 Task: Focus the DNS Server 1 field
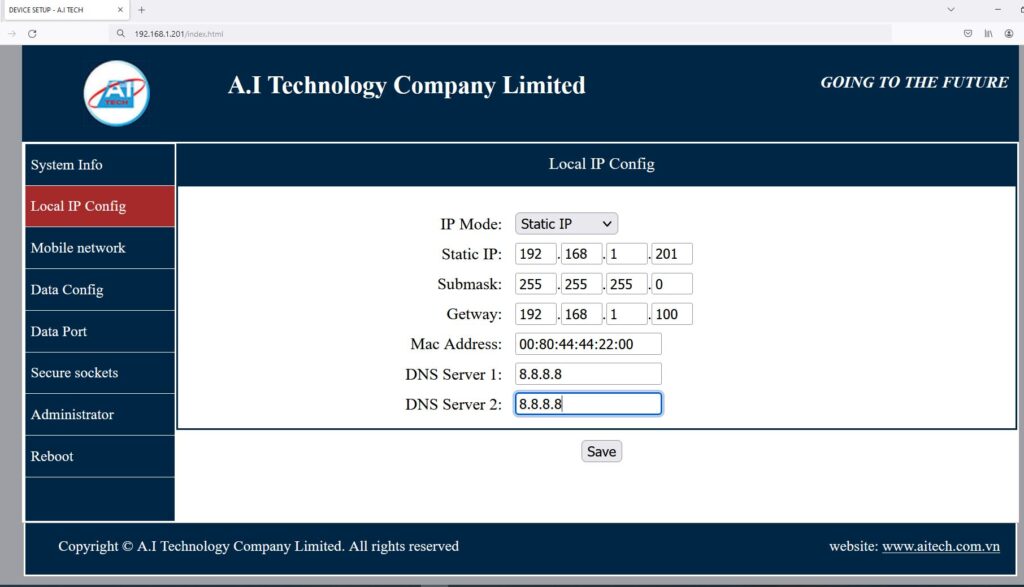(x=588, y=374)
